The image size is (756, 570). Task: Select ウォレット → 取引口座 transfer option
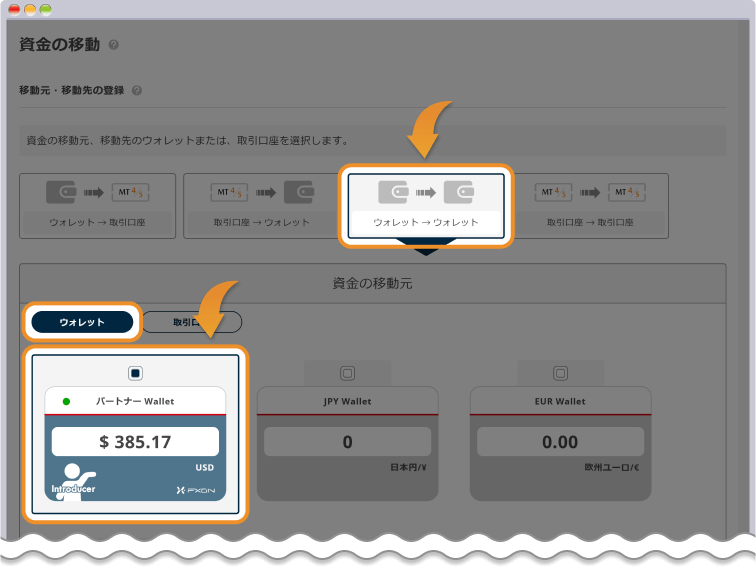[x=97, y=206]
